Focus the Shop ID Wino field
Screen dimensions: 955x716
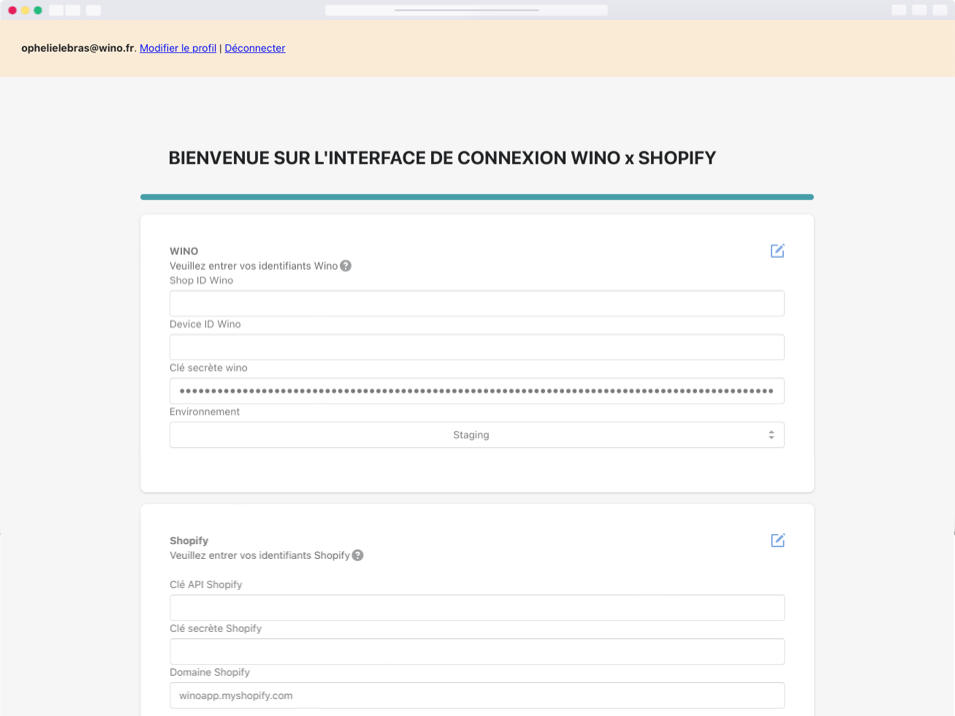click(476, 304)
